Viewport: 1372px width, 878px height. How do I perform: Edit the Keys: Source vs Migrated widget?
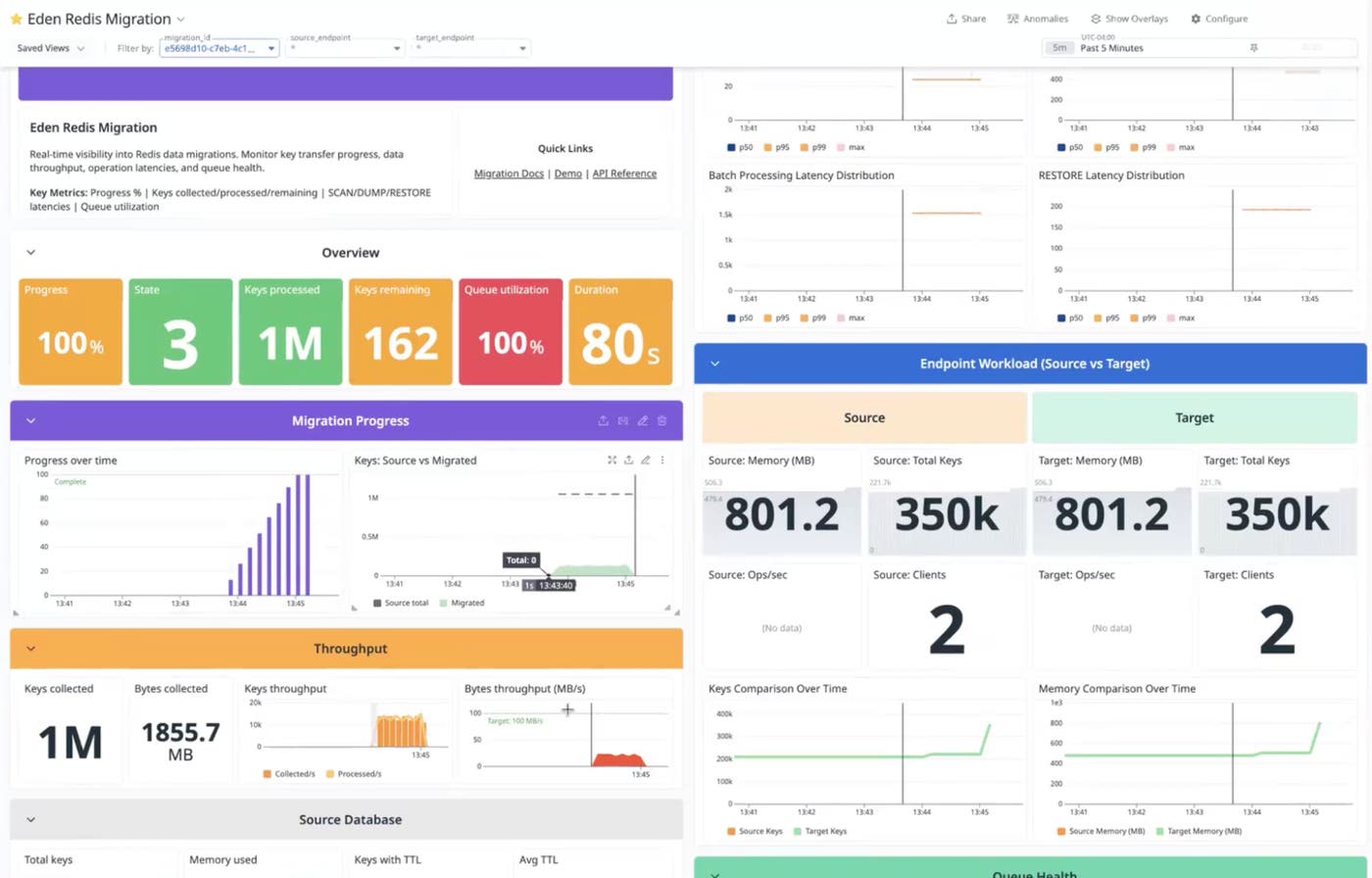(646, 460)
